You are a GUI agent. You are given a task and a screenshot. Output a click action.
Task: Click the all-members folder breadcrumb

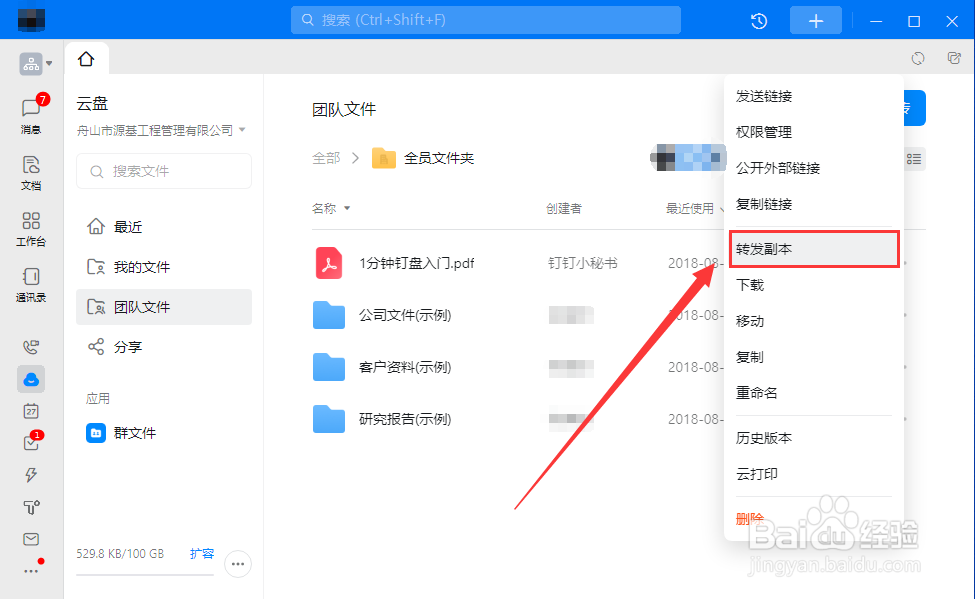[x=423, y=159]
